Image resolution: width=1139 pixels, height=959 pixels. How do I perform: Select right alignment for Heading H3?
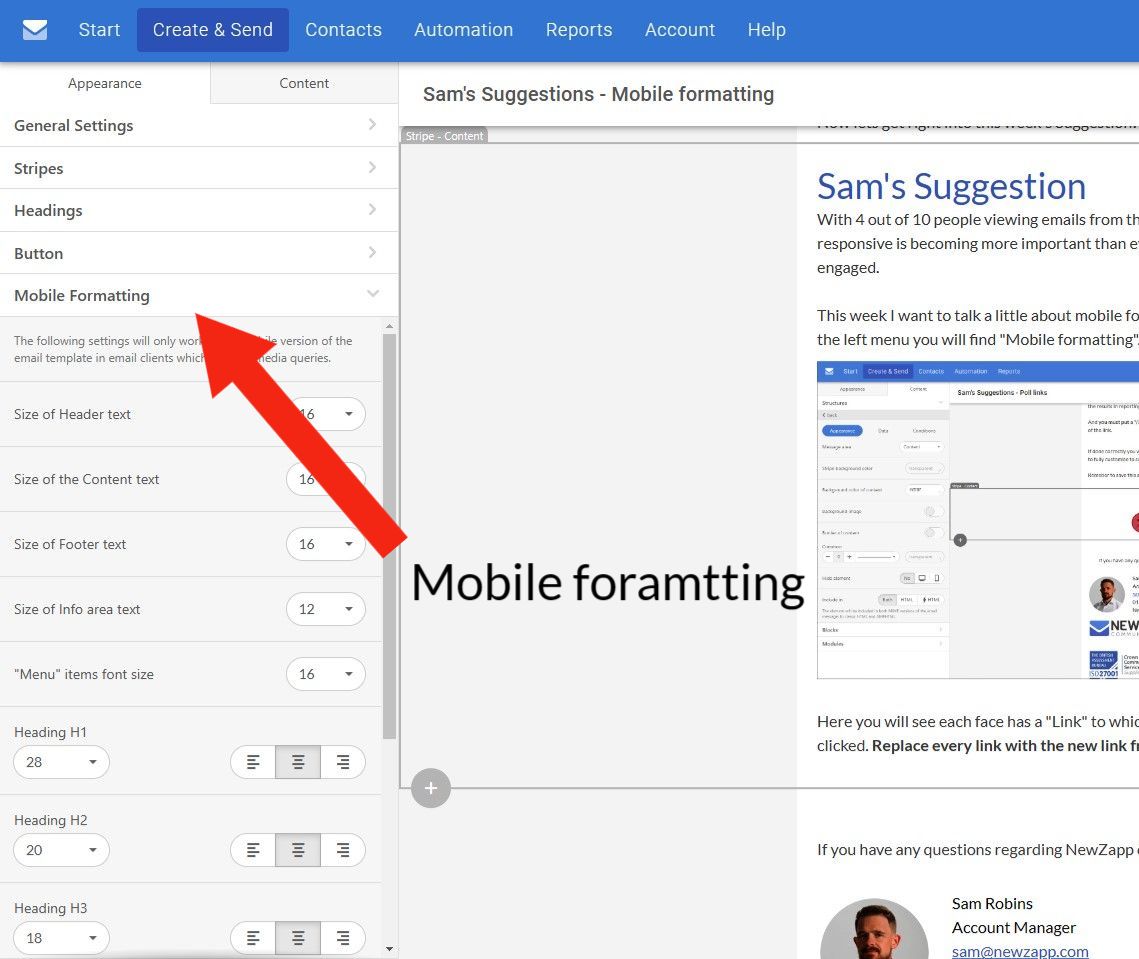pos(343,938)
